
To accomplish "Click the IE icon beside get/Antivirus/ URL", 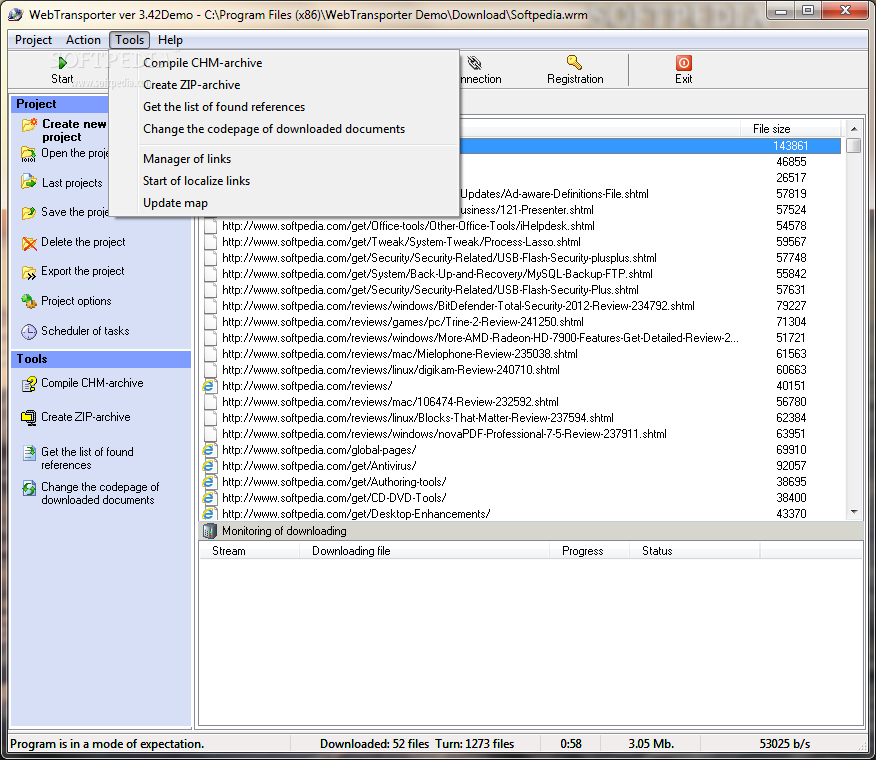I will [x=209, y=466].
